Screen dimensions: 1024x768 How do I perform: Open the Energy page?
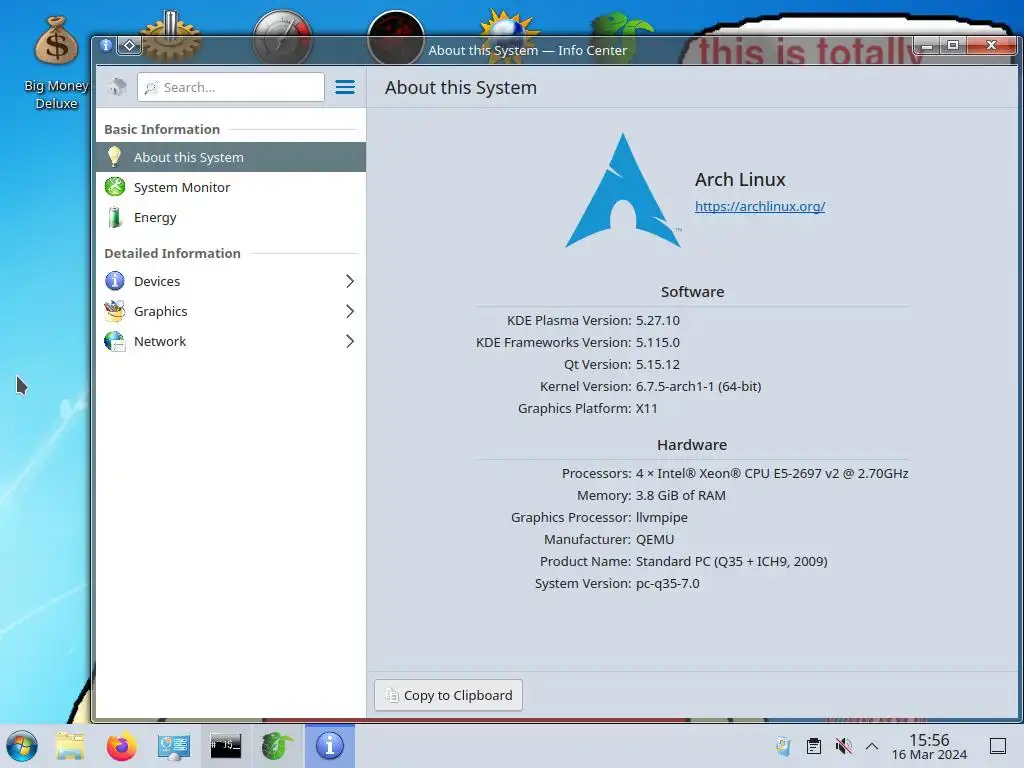point(231,217)
